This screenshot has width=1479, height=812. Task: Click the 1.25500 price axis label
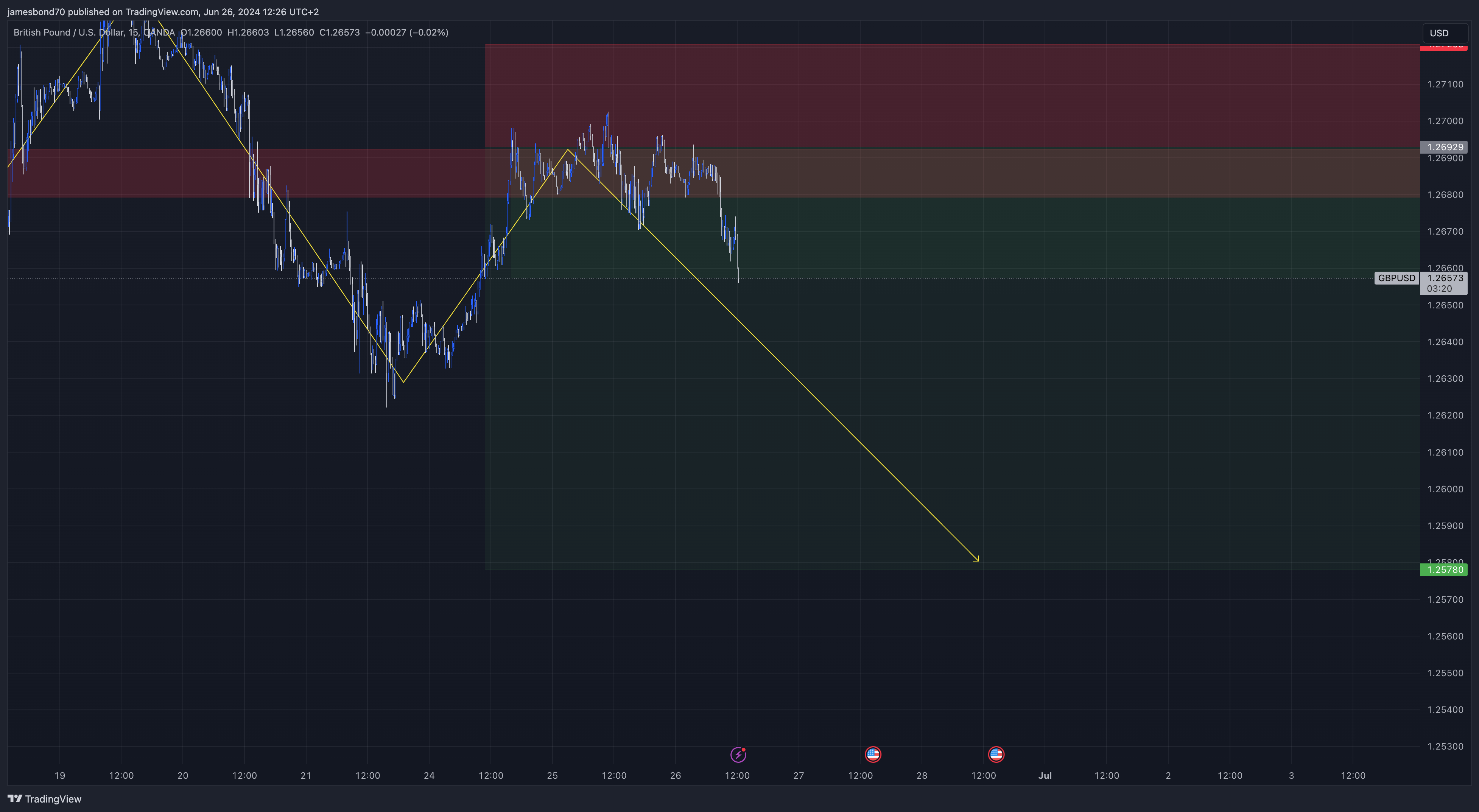tap(1445, 673)
